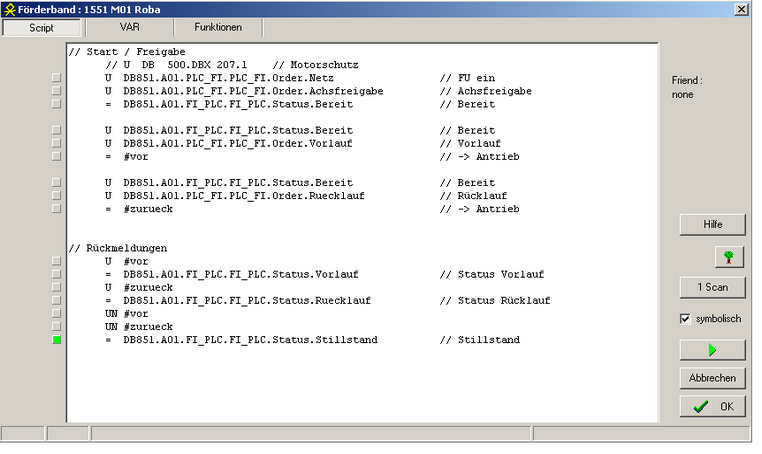The width and height of the screenshot is (762, 454).
Task: Click the marker next to Order.Vorlauf line
Action: click(x=57, y=143)
